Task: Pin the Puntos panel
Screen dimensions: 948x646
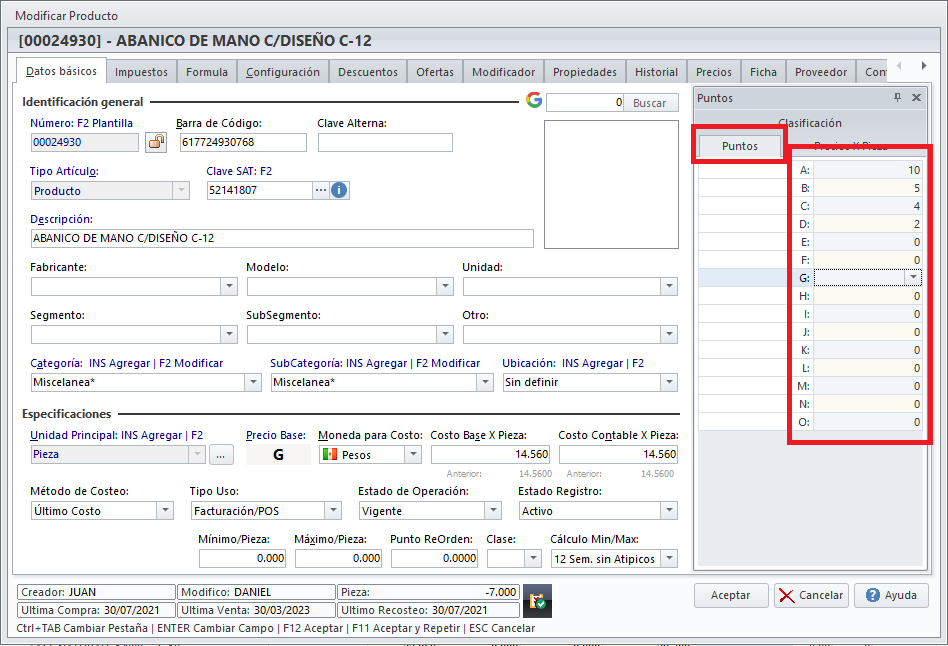Action: click(897, 98)
